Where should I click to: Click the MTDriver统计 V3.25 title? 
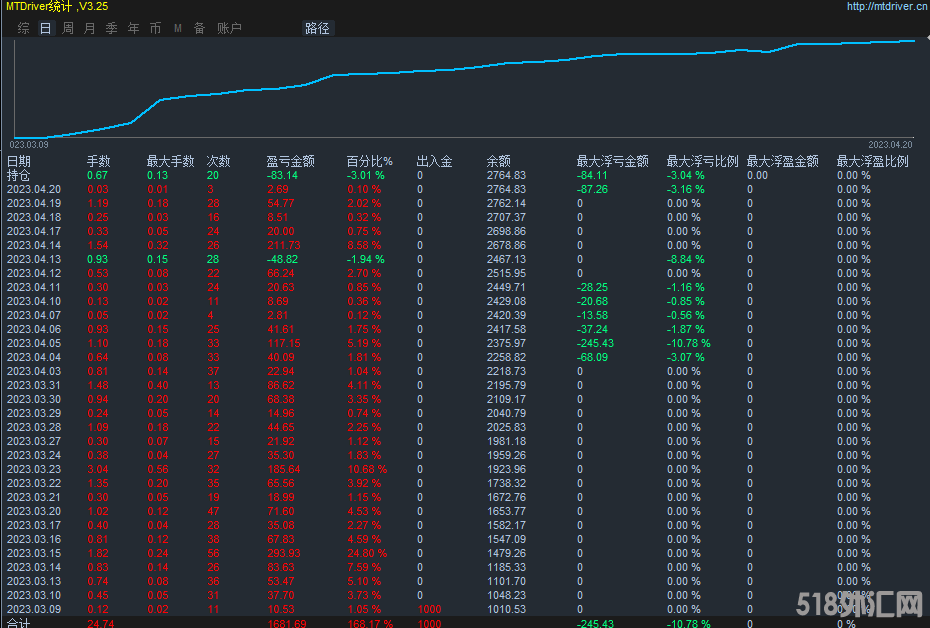tap(54, 7)
